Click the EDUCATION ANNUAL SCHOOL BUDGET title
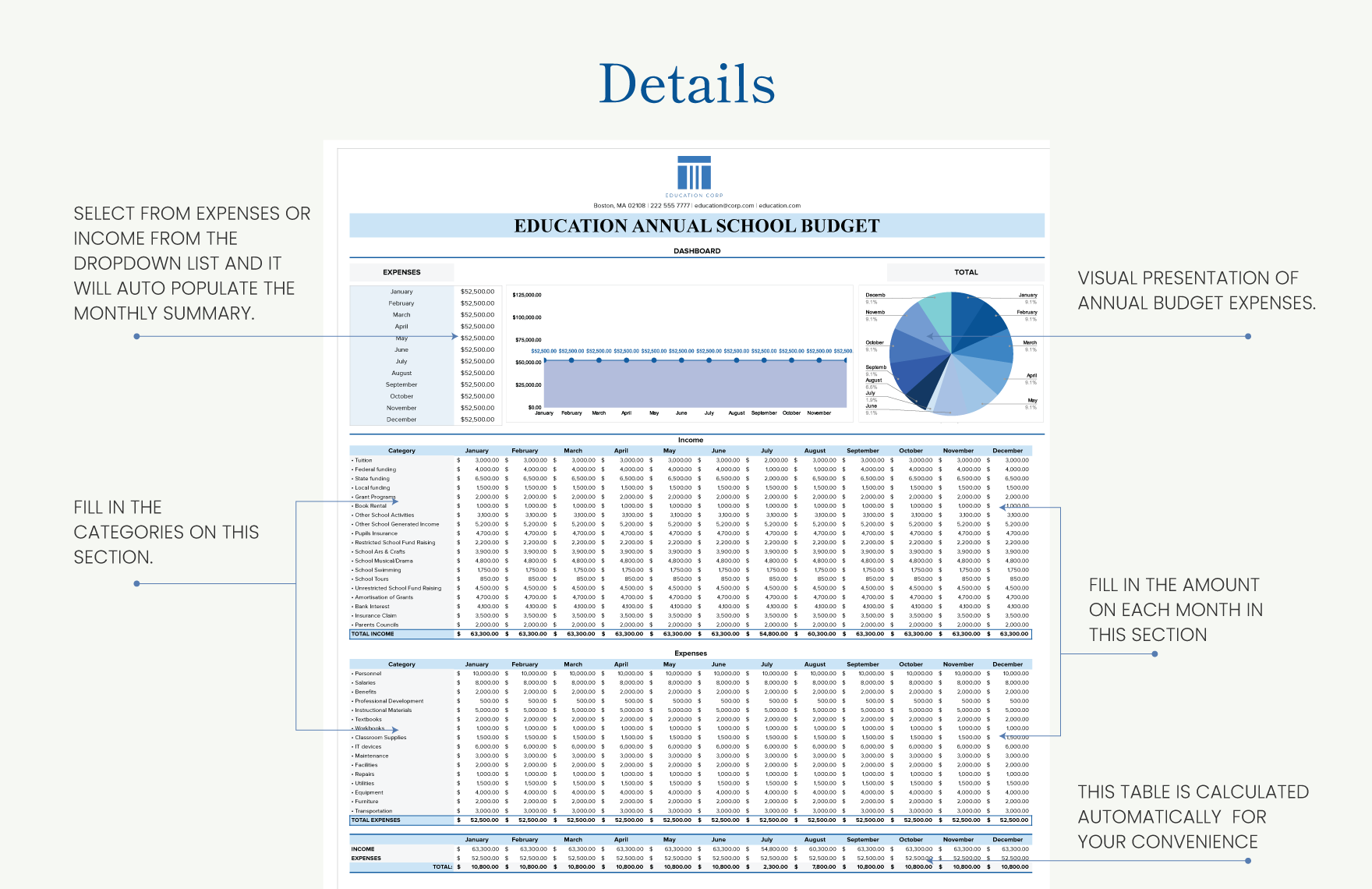Screen dimensions: 1372x889 pyautogui.click(x=697, y=226)
